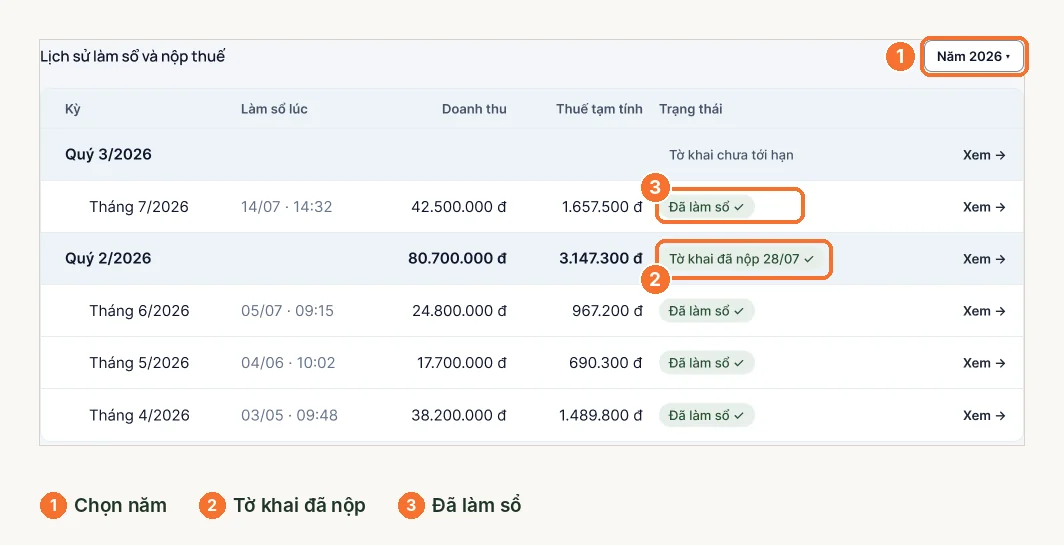The width and height of the screenshot is (1064, 545).
Task: Click the Lịch sử làm sổ và nộp thuế heading
Action: coord(132,57)
